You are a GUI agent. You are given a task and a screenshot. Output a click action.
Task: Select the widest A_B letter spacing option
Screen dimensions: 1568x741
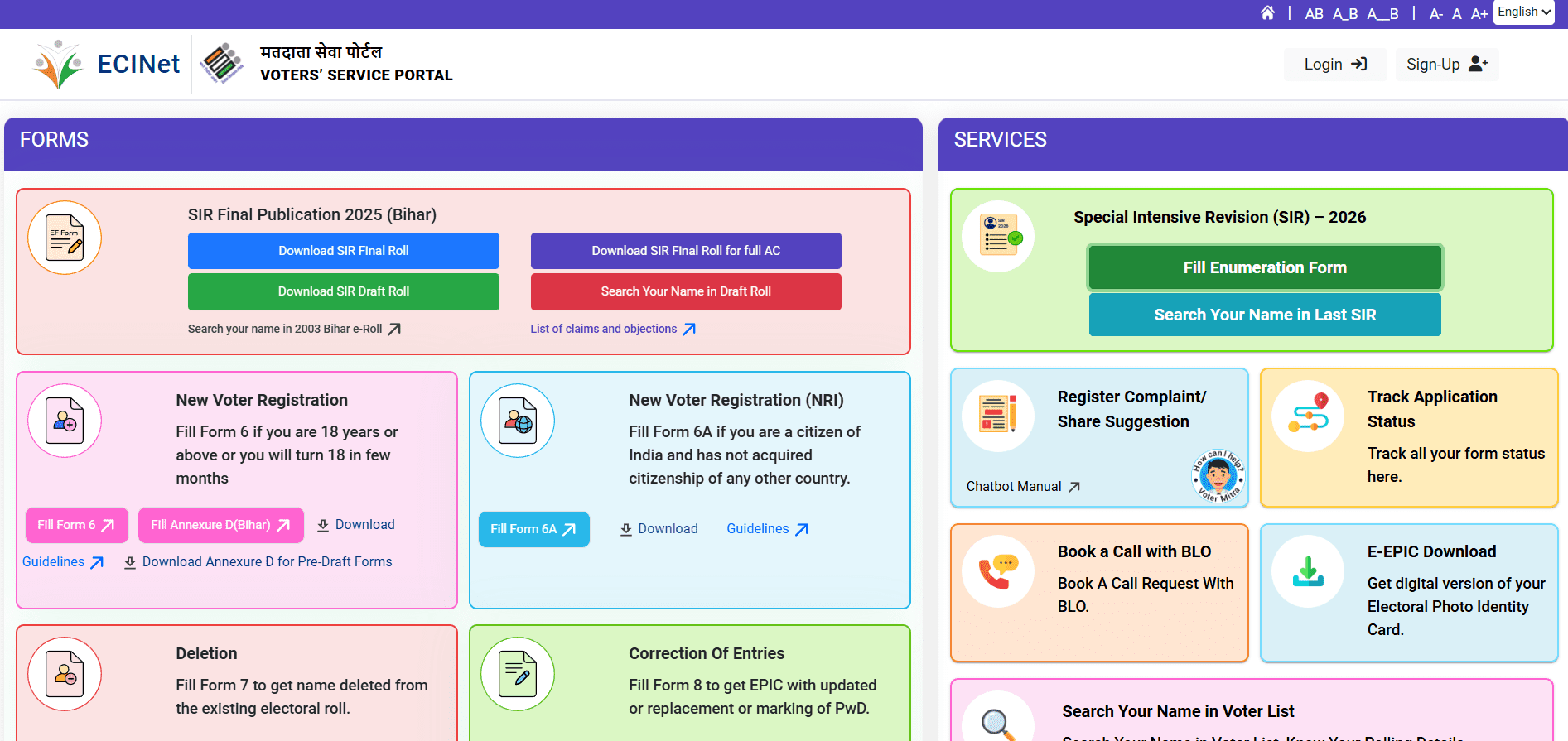1382,14
